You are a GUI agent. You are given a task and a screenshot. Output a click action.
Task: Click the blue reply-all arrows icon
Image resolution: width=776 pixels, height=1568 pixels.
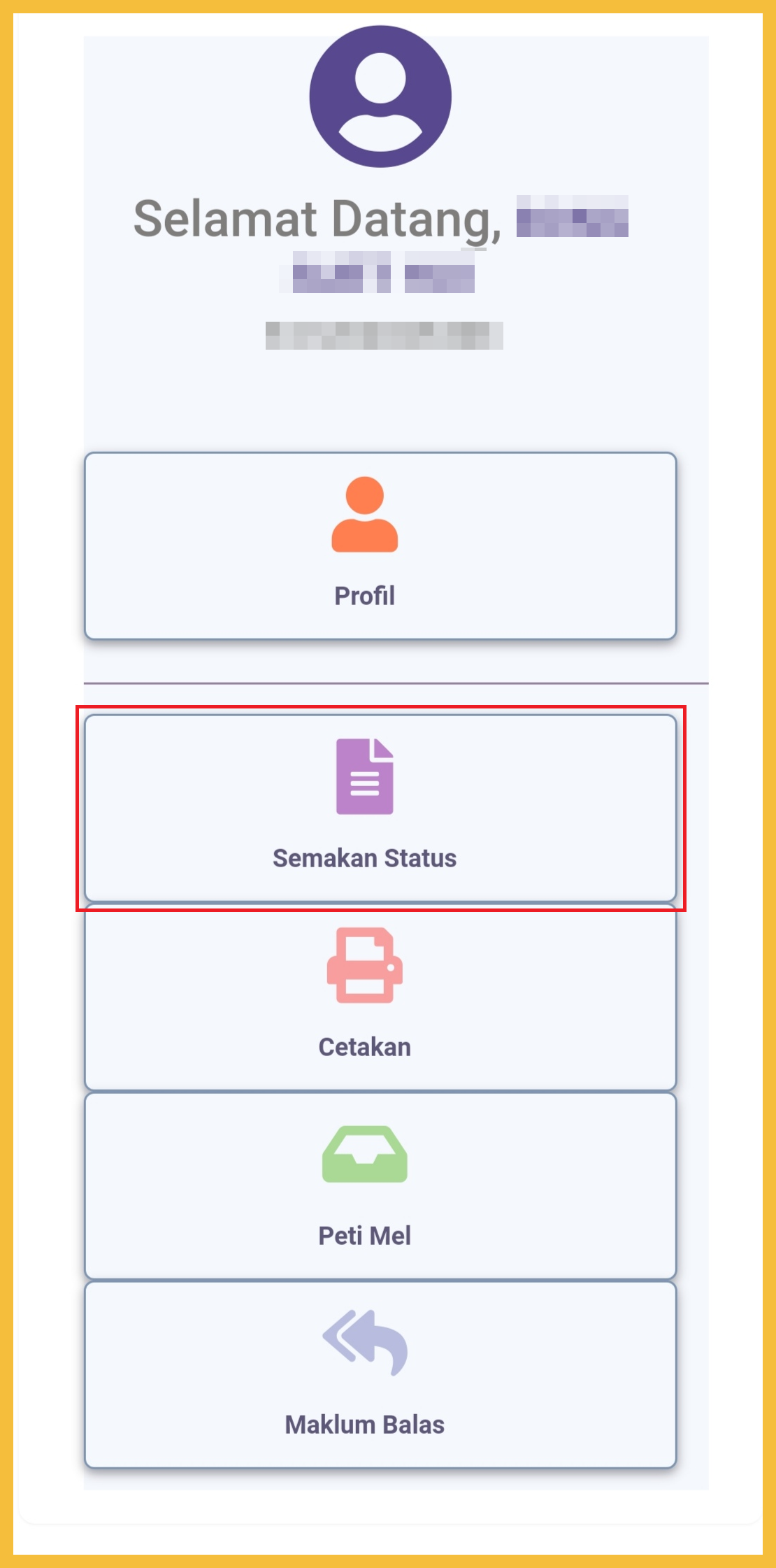pyautogui.click(x=364, y=1341)
